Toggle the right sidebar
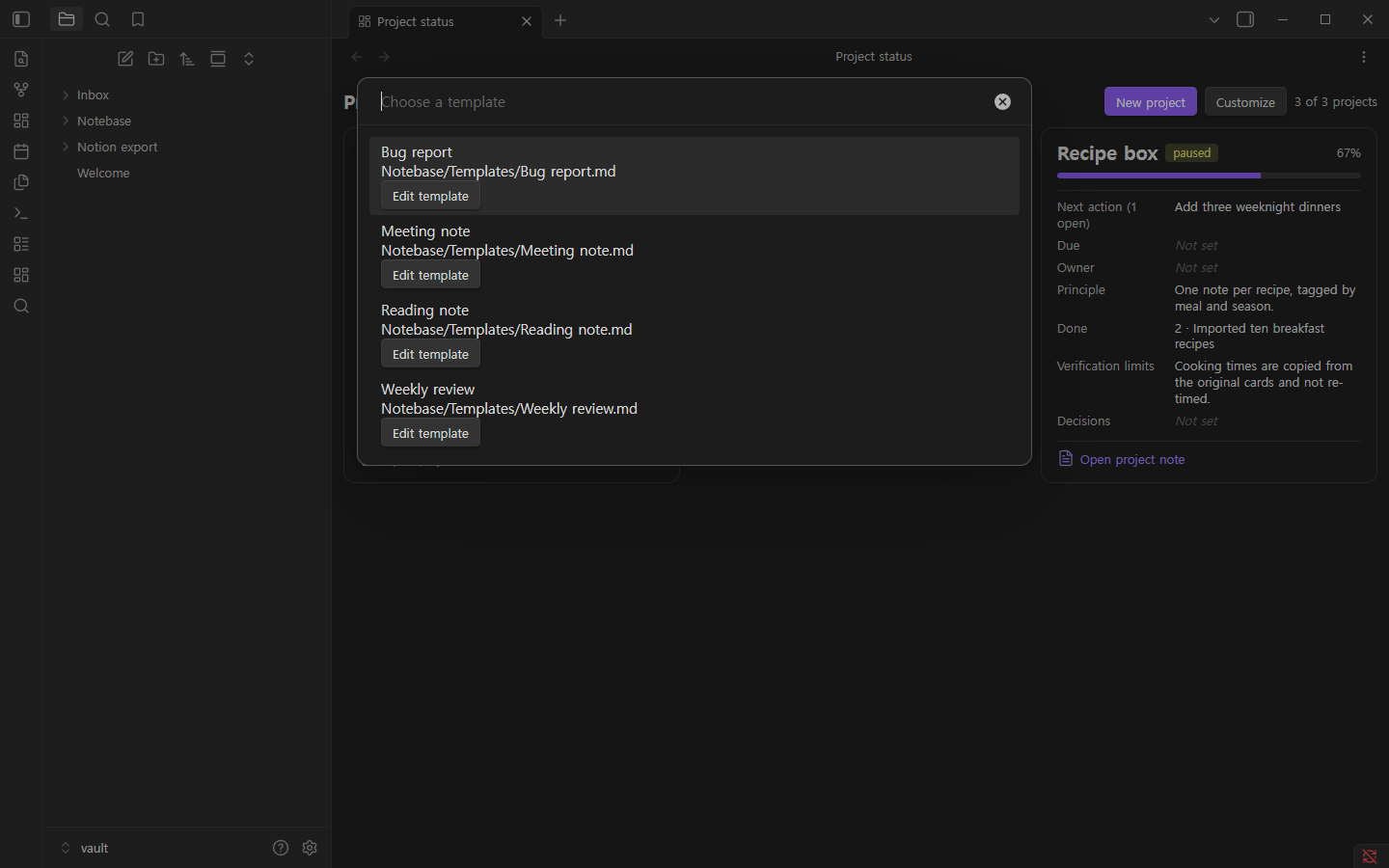This screenshot has width=1389, height=868. (x=1245, y=19)
